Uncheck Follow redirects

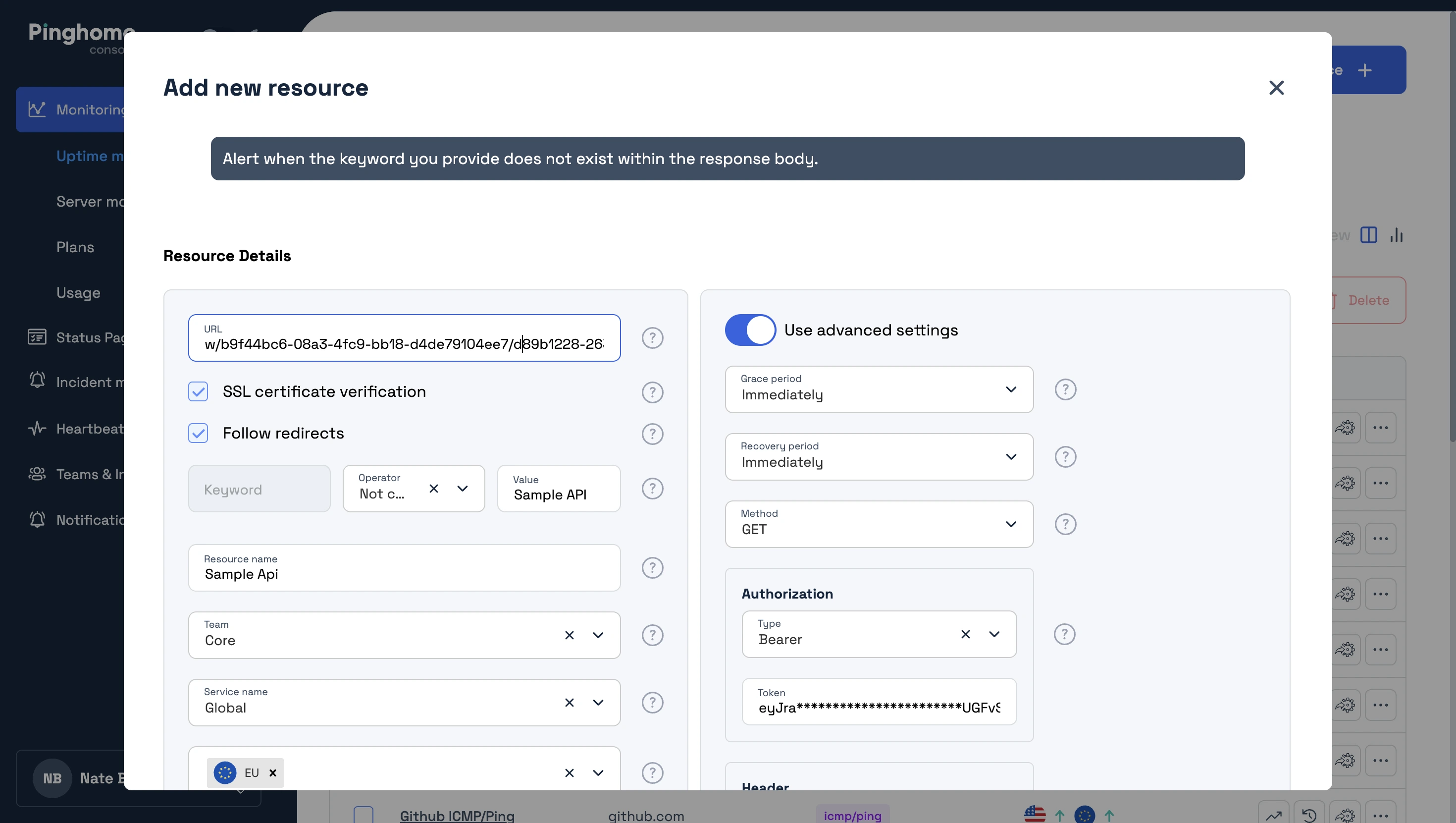tap(198, 433)
